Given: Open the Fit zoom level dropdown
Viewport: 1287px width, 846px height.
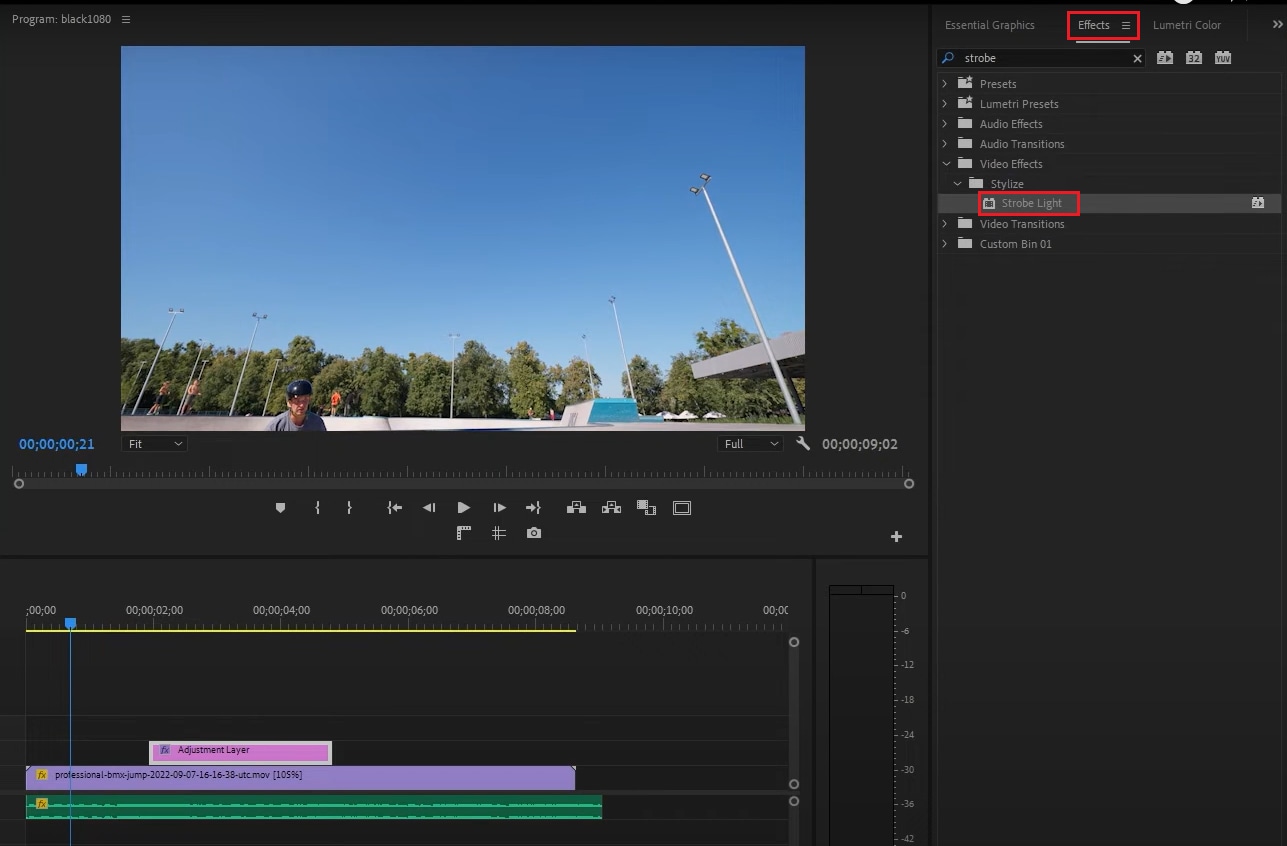Looking at the screenshot, I should click(x=155, y=444).
